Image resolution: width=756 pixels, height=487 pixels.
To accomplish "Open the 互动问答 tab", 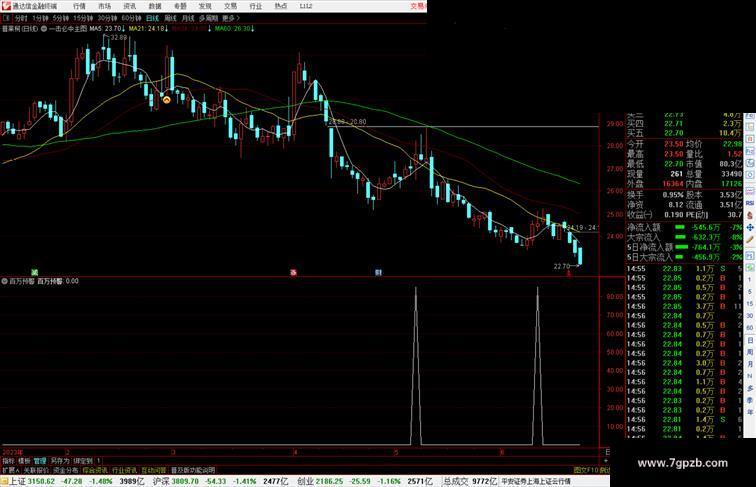I will (x=154, y=470).
